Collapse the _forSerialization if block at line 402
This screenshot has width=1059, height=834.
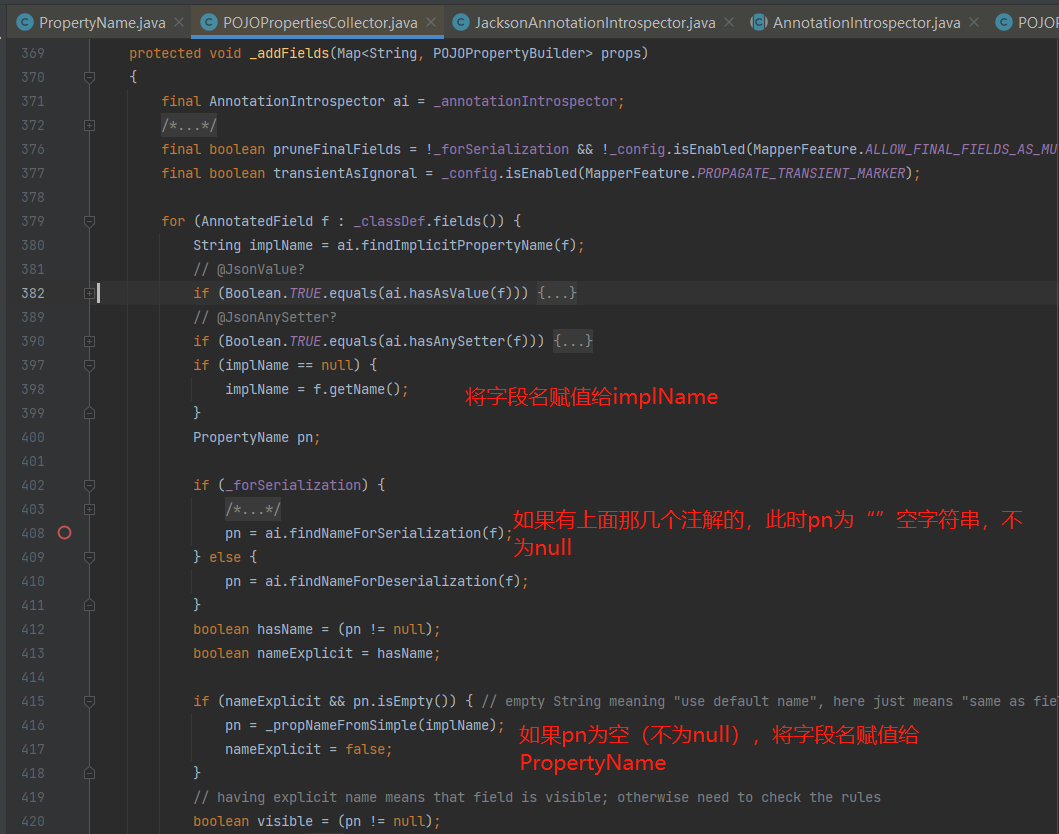click(x=89, y=486)
